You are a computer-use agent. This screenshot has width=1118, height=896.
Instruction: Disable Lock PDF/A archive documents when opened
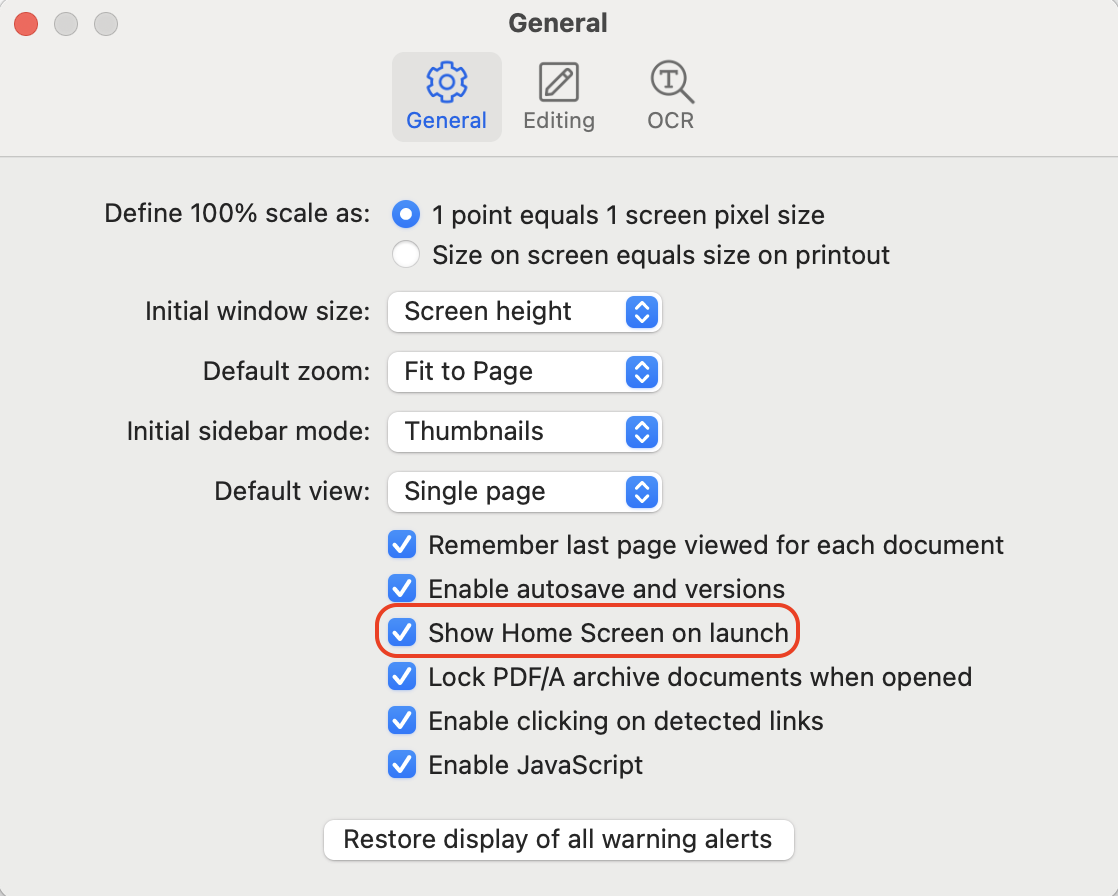pos(401,677)
